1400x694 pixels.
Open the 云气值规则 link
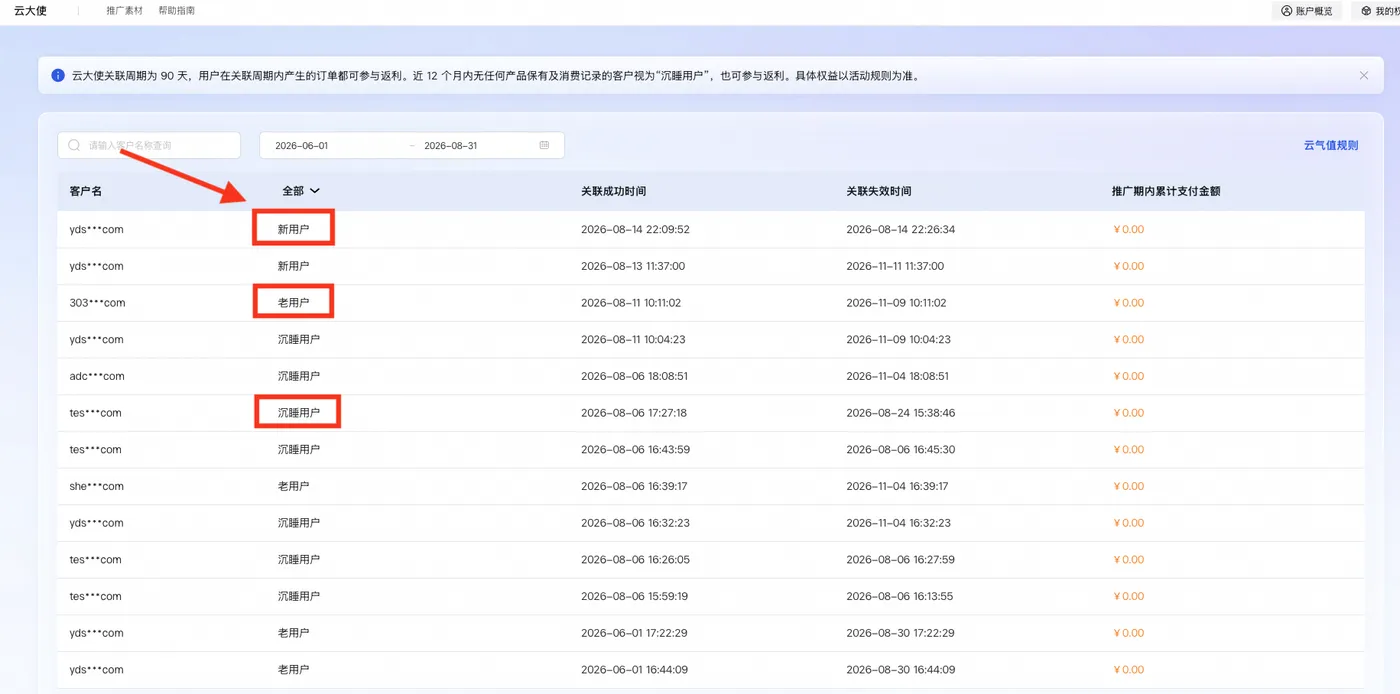click(1331, 145)
